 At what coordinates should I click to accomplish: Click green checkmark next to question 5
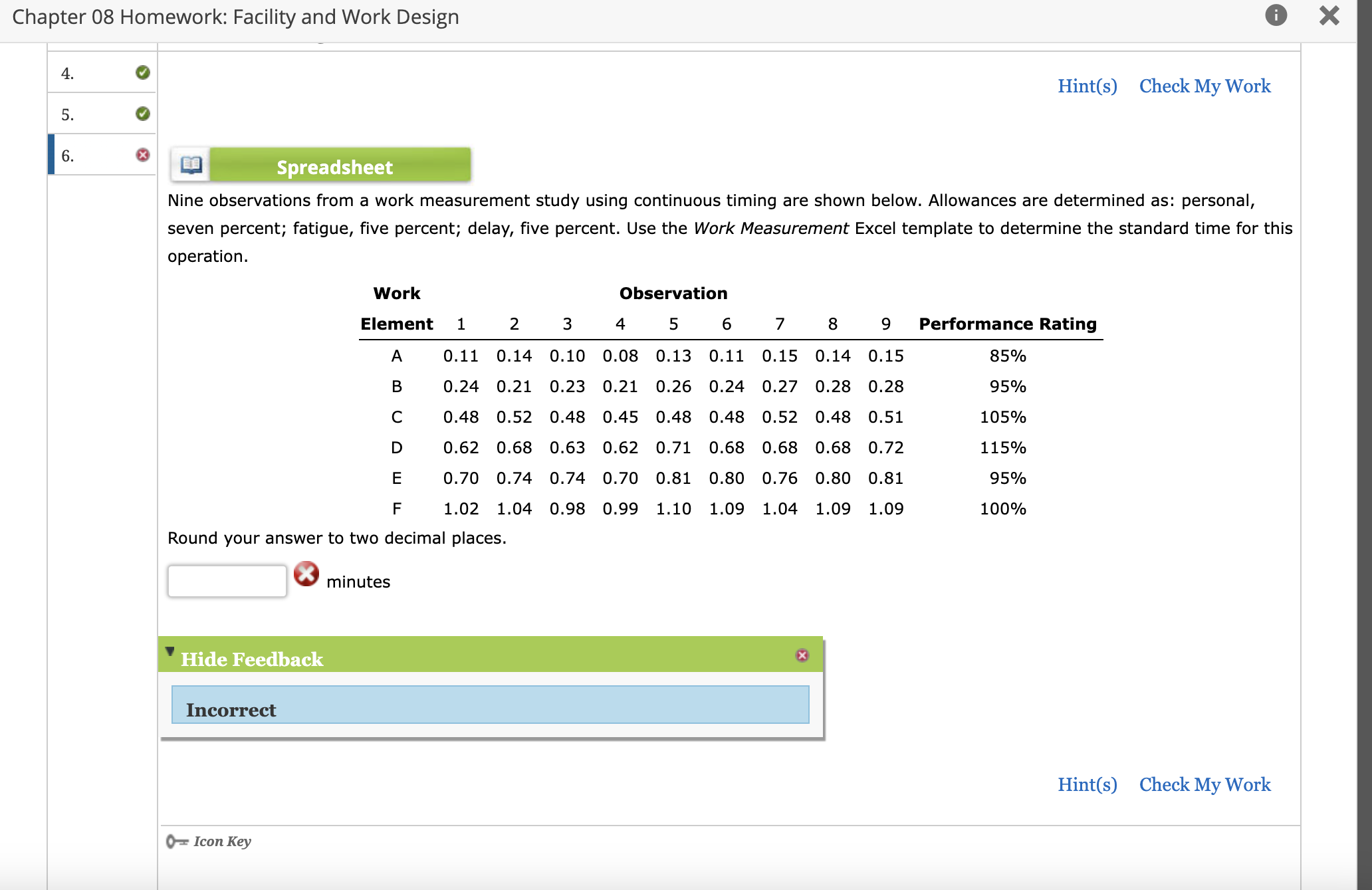click(x=142, y=114)
